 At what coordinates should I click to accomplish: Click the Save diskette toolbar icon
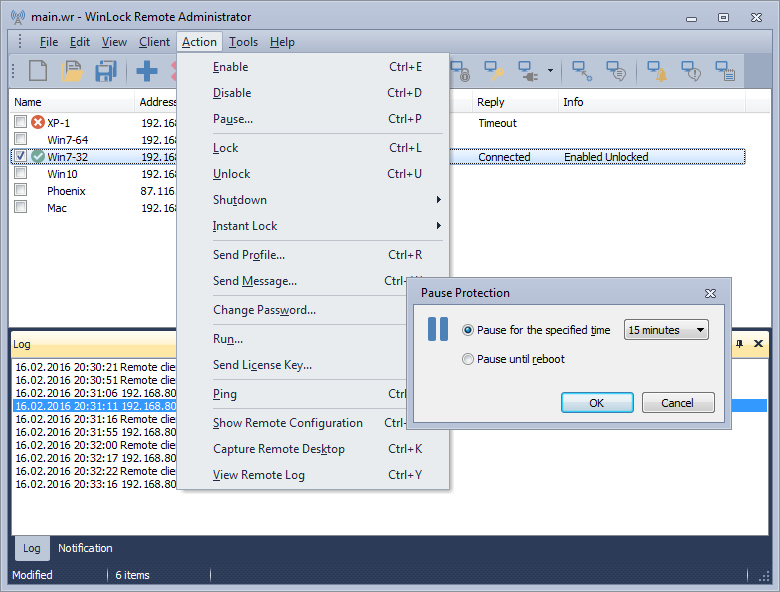pos(105,71)
